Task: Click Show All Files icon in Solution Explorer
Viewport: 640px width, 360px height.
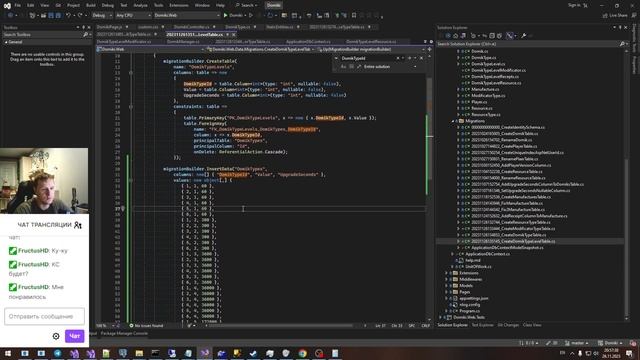Action: [x=500, y=36]
